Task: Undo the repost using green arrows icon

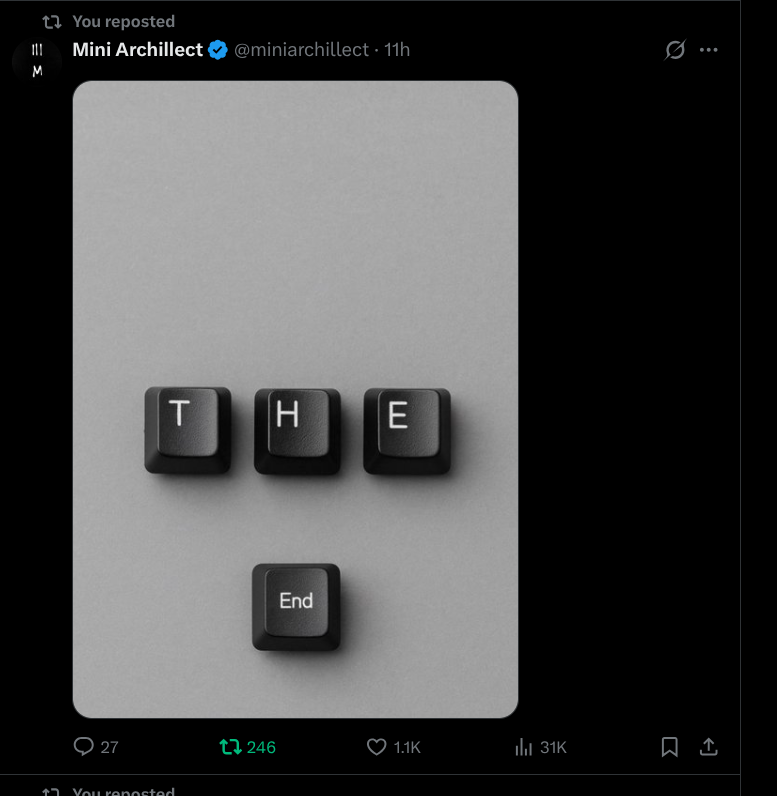Action: [x=231, y=747]
